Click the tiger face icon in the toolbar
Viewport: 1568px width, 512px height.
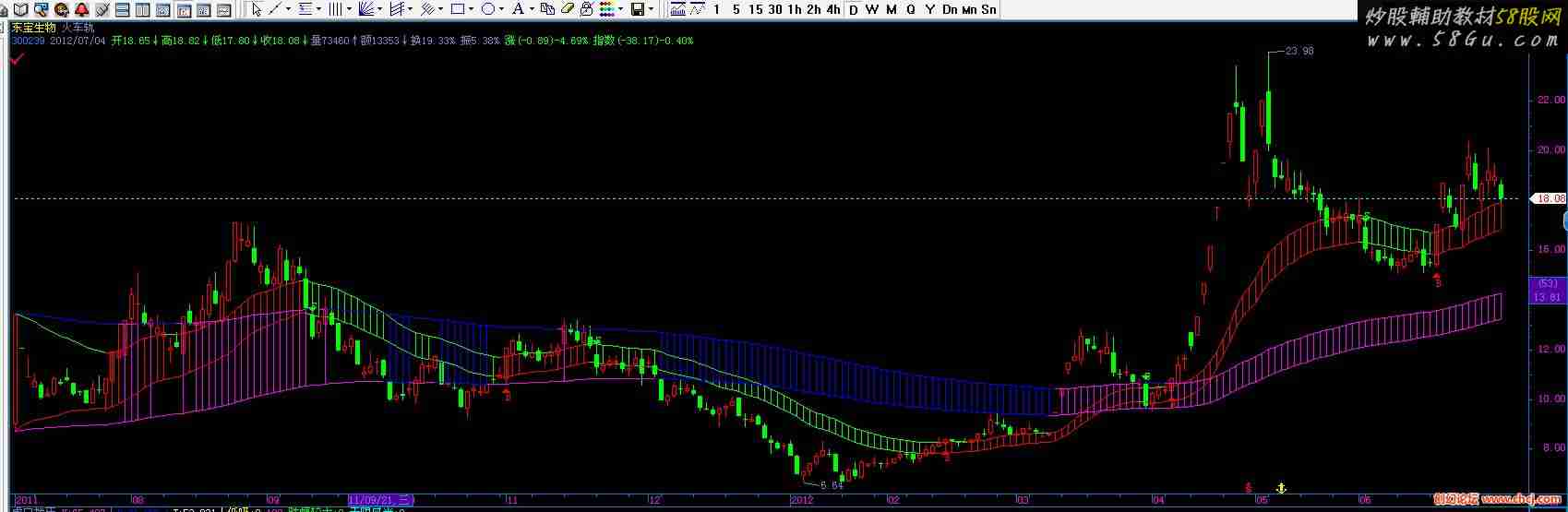61,9
